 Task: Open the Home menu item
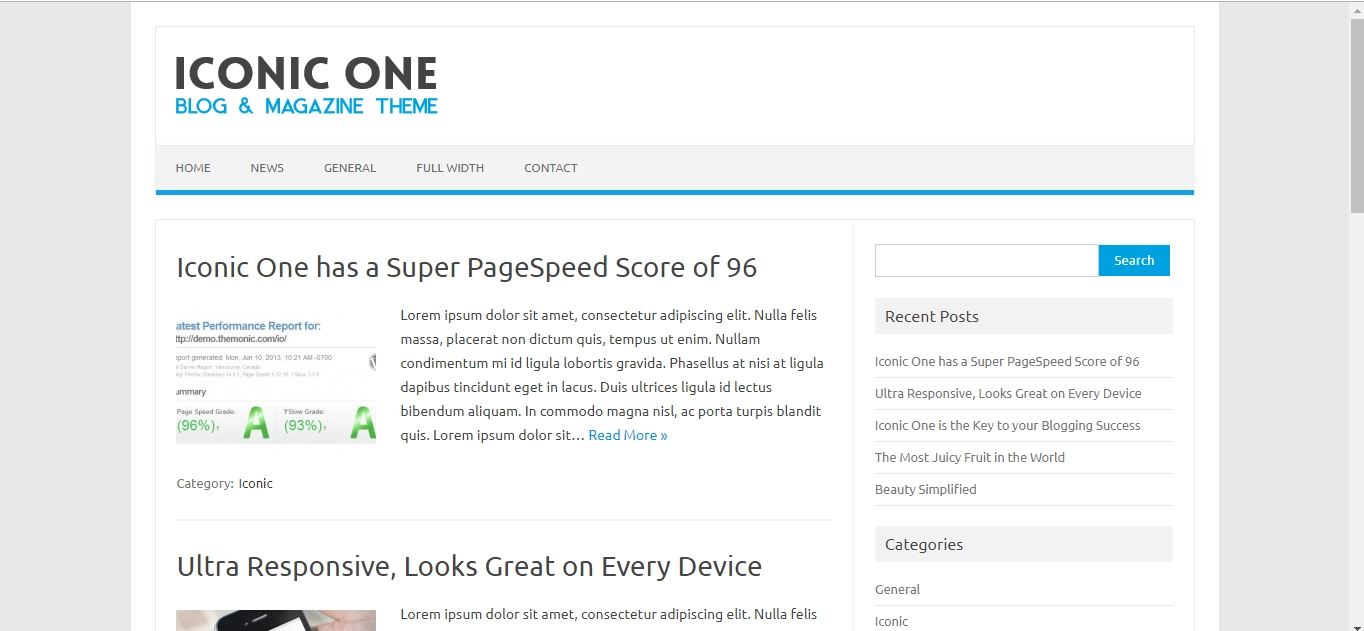point(193,168)
